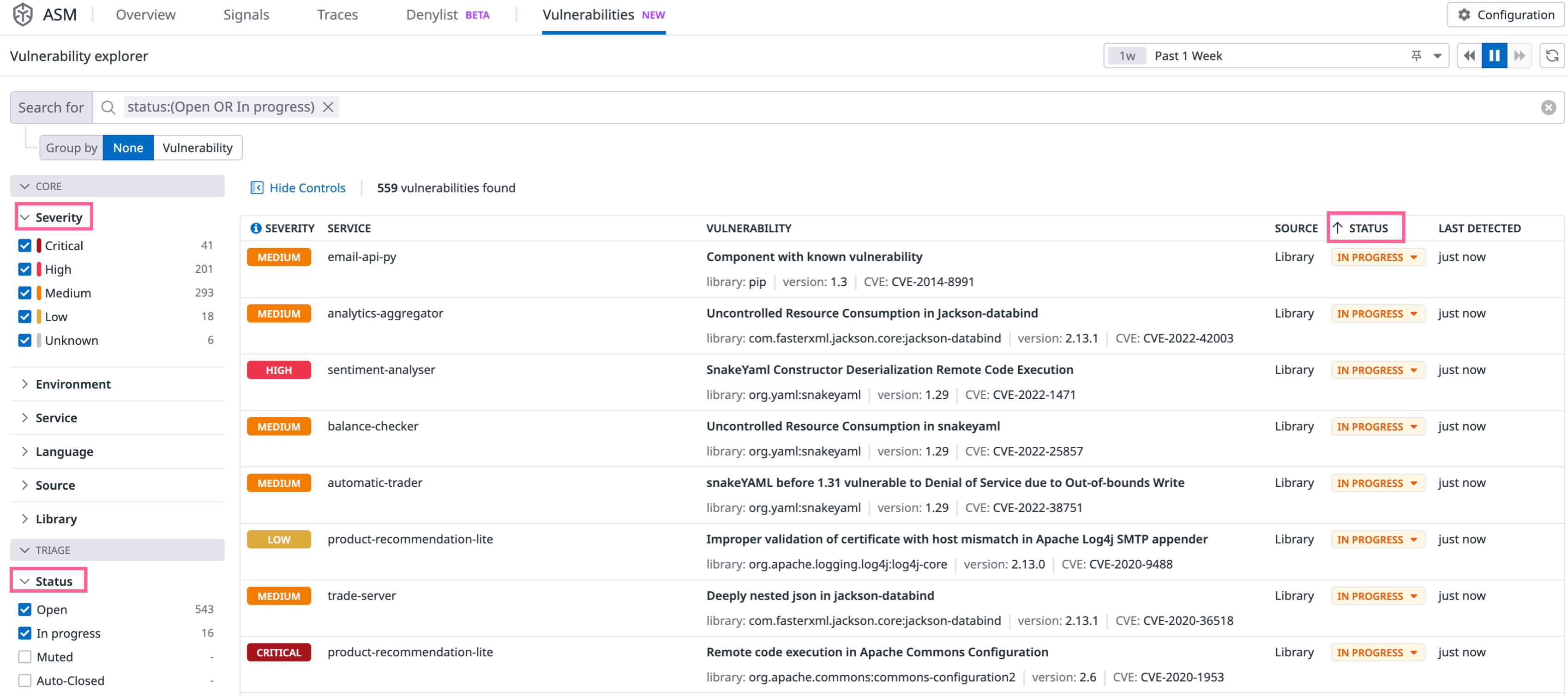Screen dimensions: 1568x696
Task: Click the ASM shield logo icon
Action: (23, 15)
